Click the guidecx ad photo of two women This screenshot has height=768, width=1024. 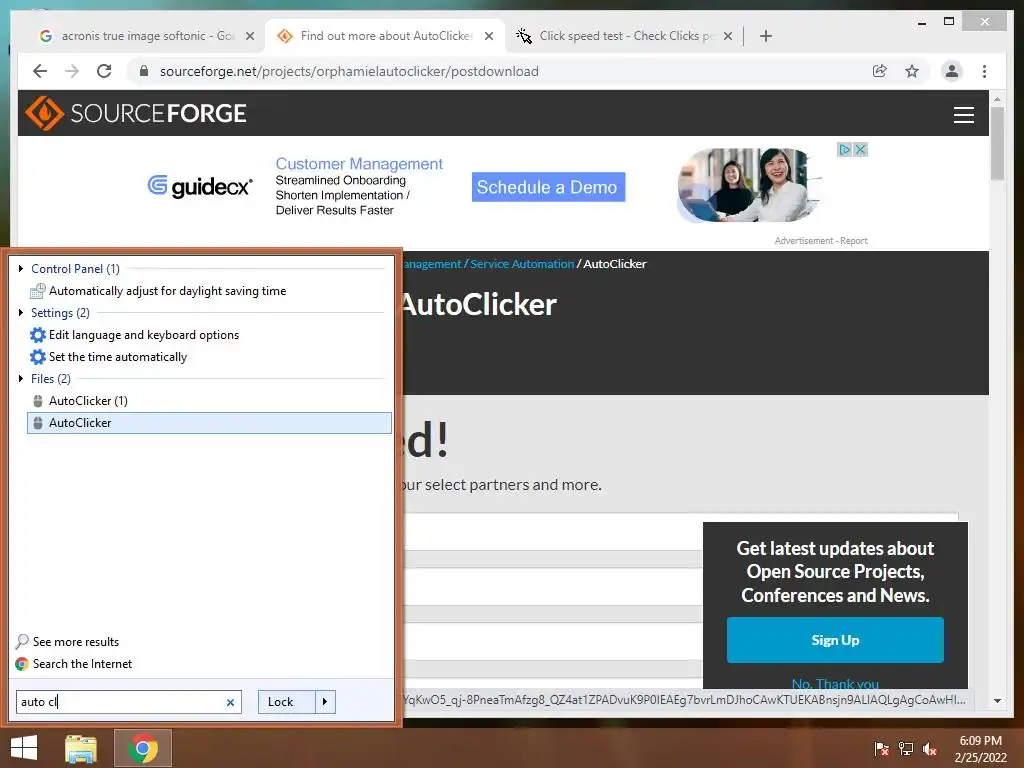[748, 185]
